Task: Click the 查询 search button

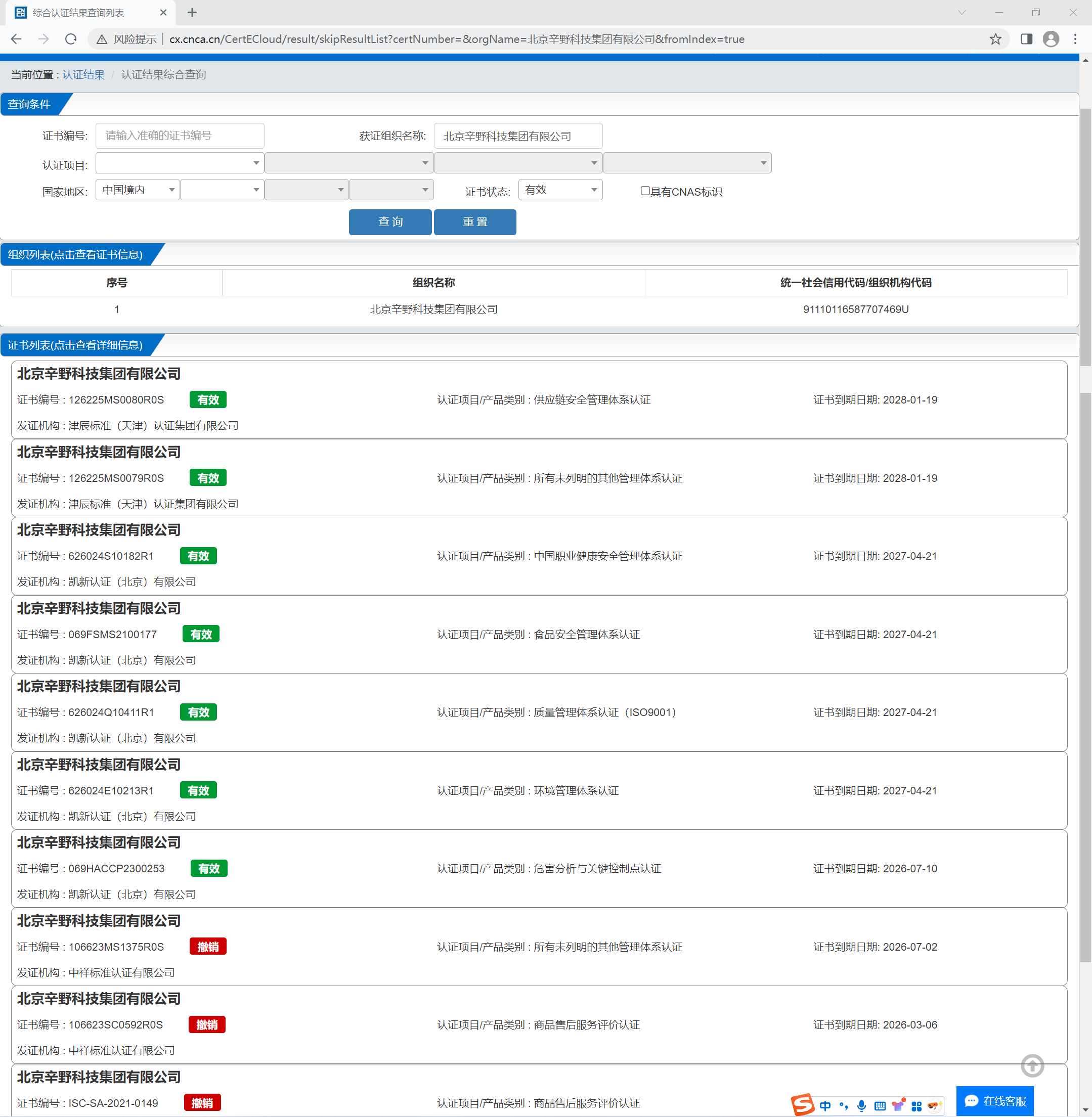Action: (390, 222)
